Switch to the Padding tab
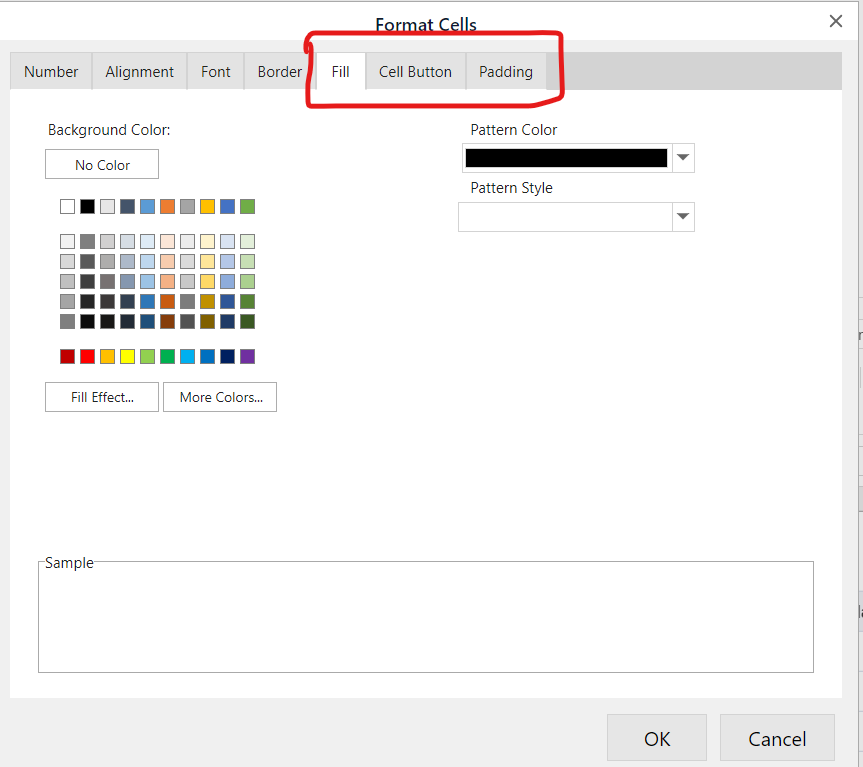This screenshot has height=767, width=863. (505, 72)
